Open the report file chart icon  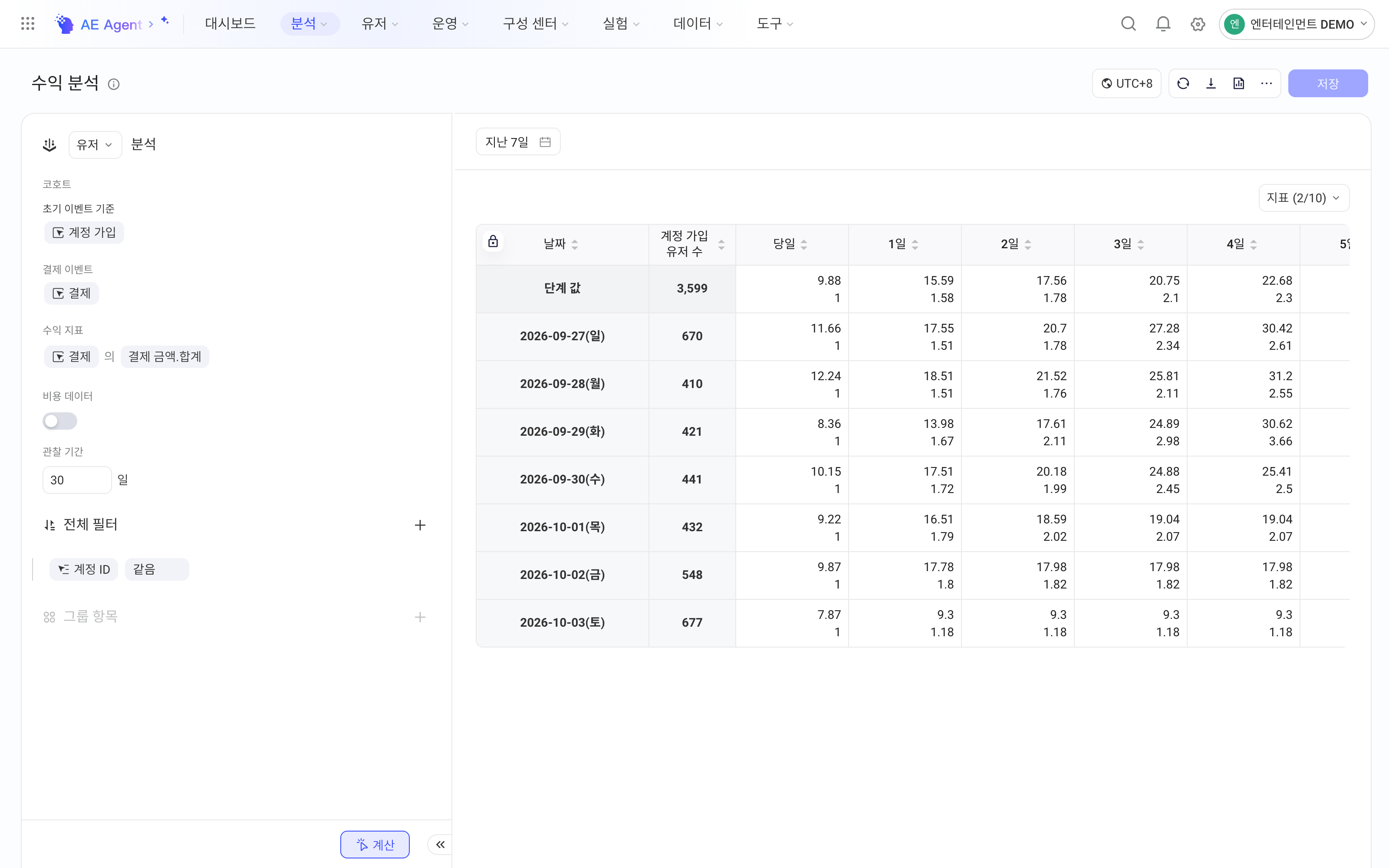coord(1239,83)
